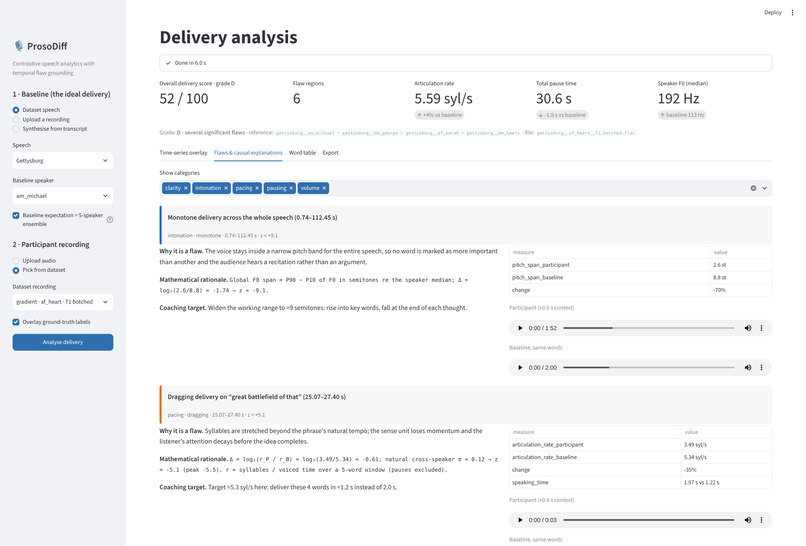
Task: Remove the pausing category tag
Action: (x=291, y=188)
